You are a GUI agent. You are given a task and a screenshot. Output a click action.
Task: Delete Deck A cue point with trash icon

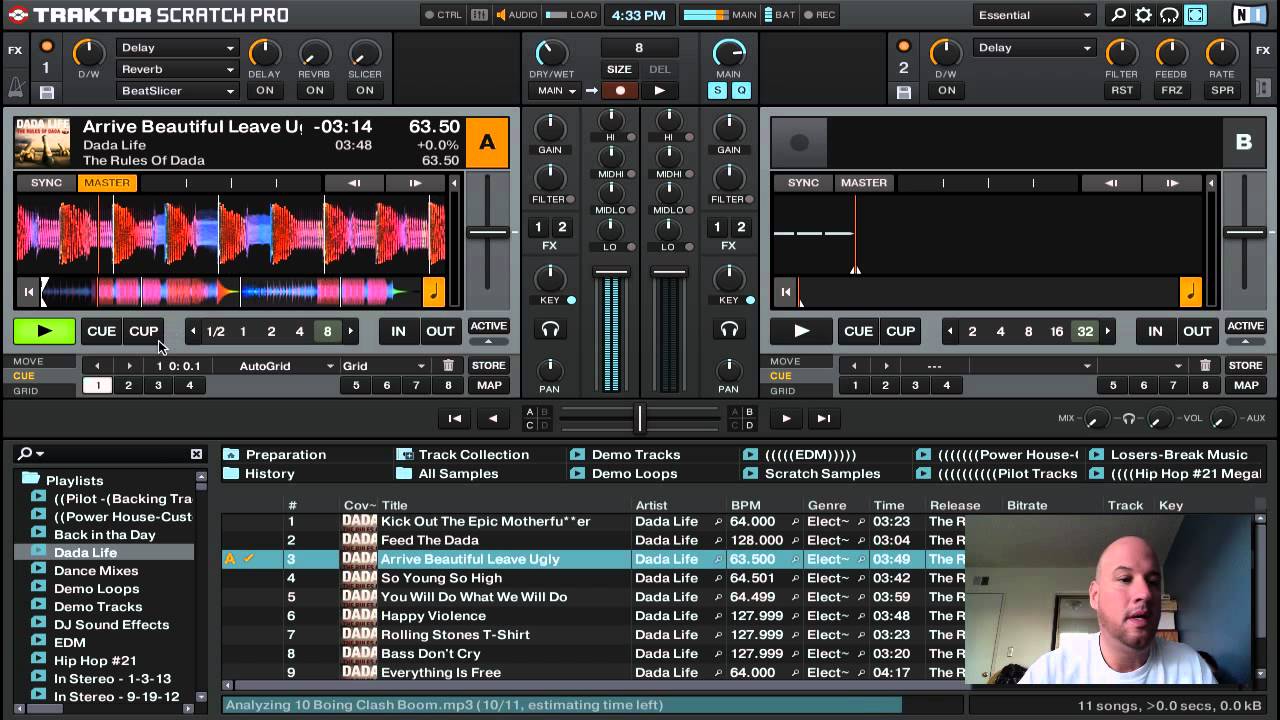point(448,366)
